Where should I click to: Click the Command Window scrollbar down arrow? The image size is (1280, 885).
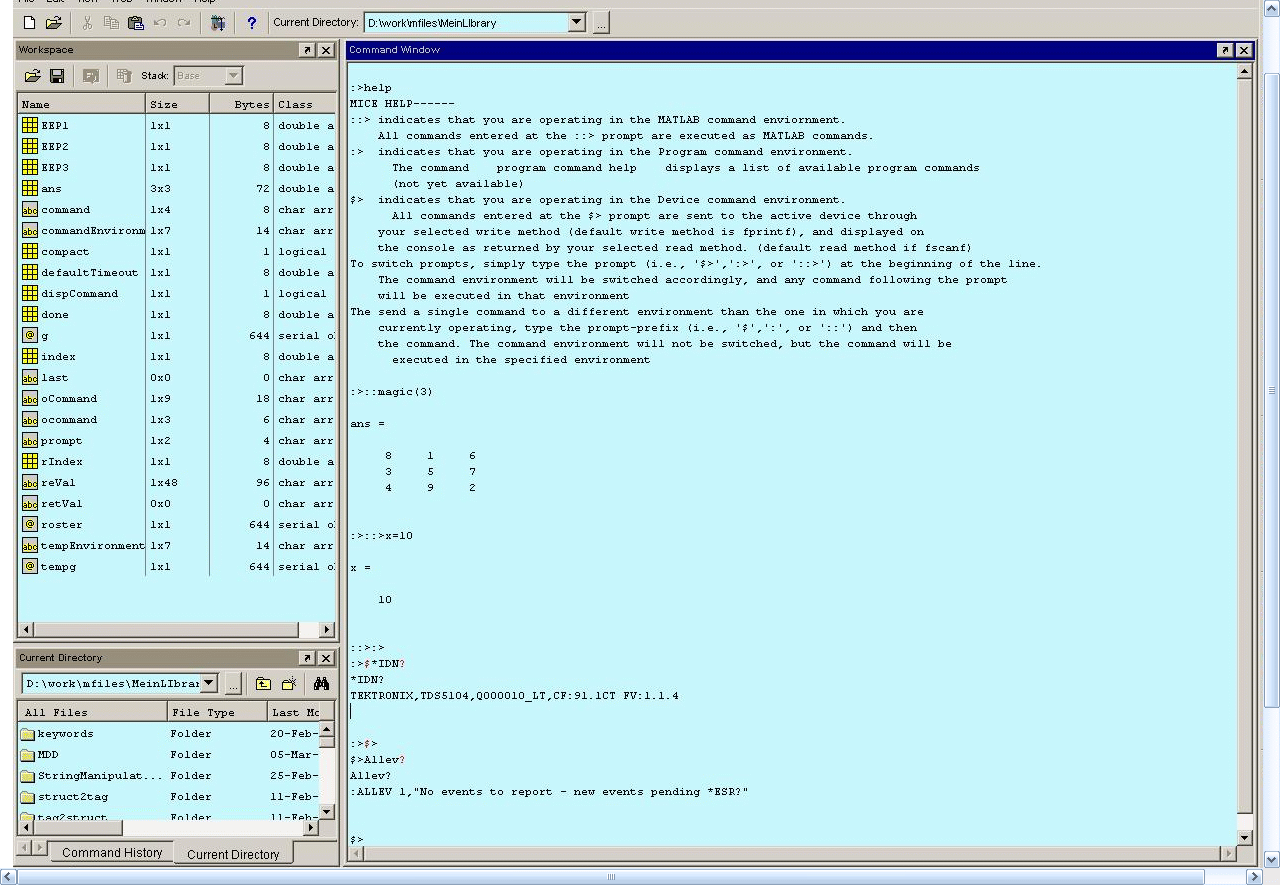pos(1245,838)
